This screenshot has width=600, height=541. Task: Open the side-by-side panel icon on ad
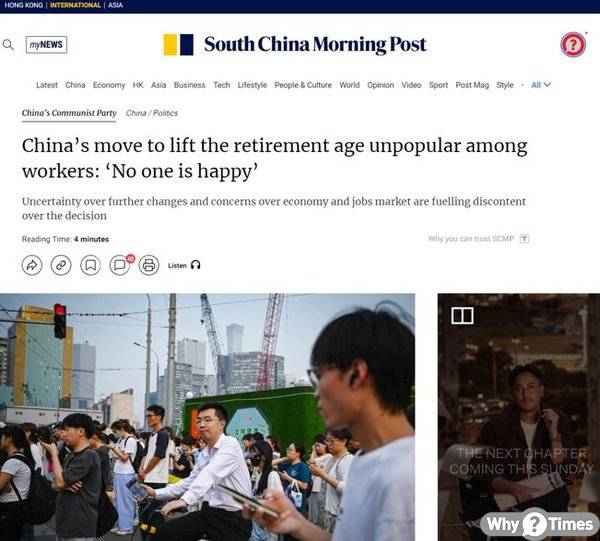coord(462,316)
